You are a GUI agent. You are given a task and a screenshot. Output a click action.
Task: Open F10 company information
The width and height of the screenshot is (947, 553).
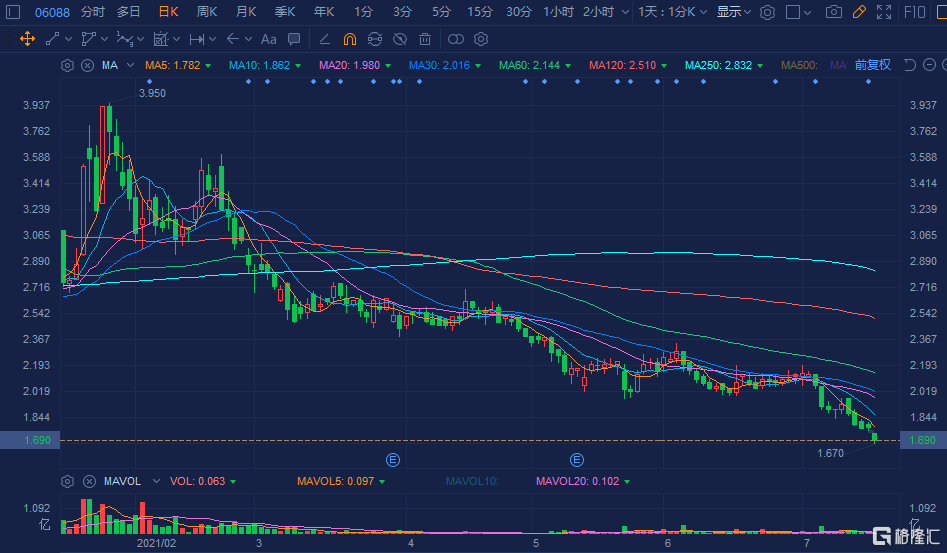[x=914, y=12]
